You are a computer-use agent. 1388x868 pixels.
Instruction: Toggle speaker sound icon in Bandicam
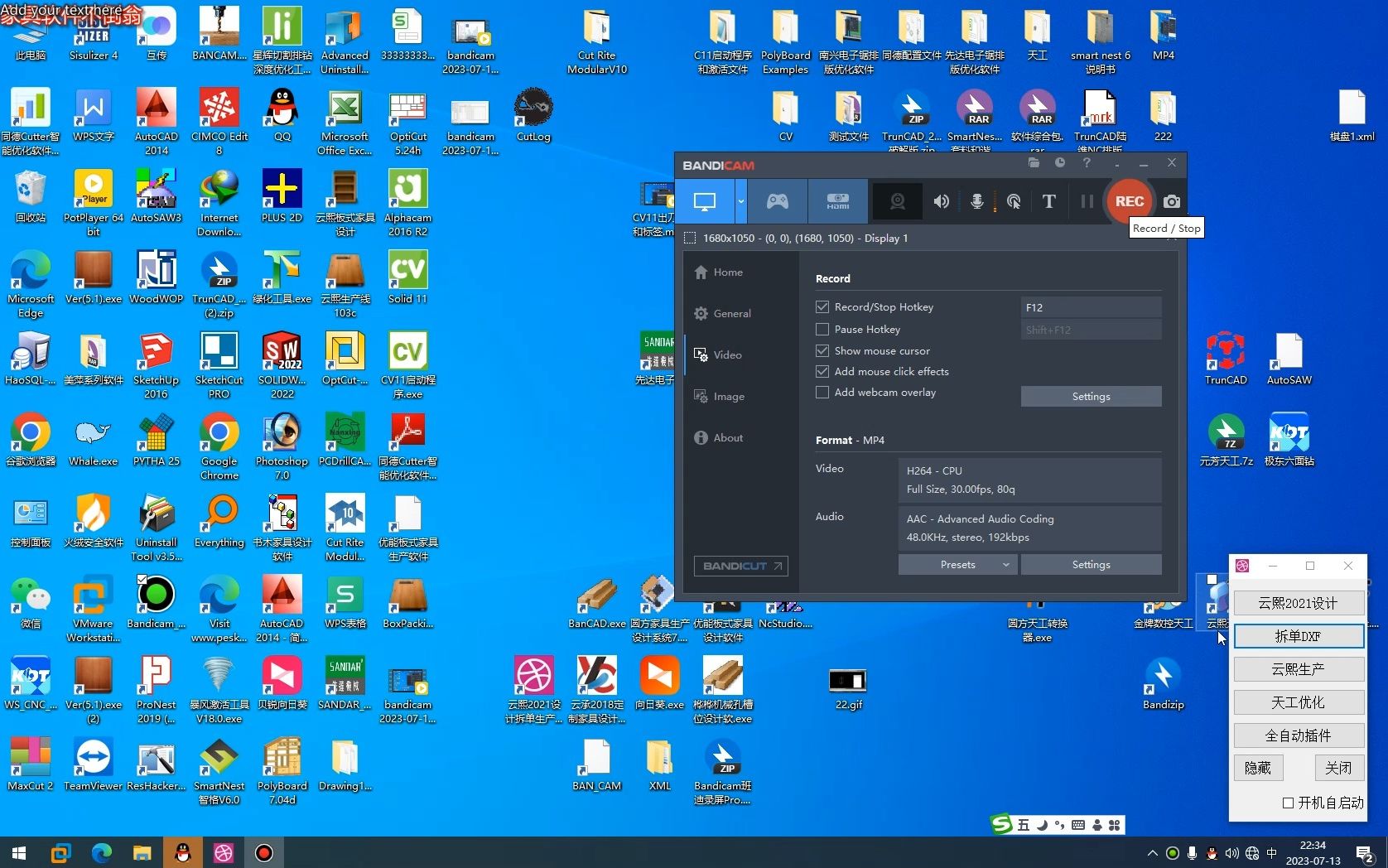click(x=942, y=201)
